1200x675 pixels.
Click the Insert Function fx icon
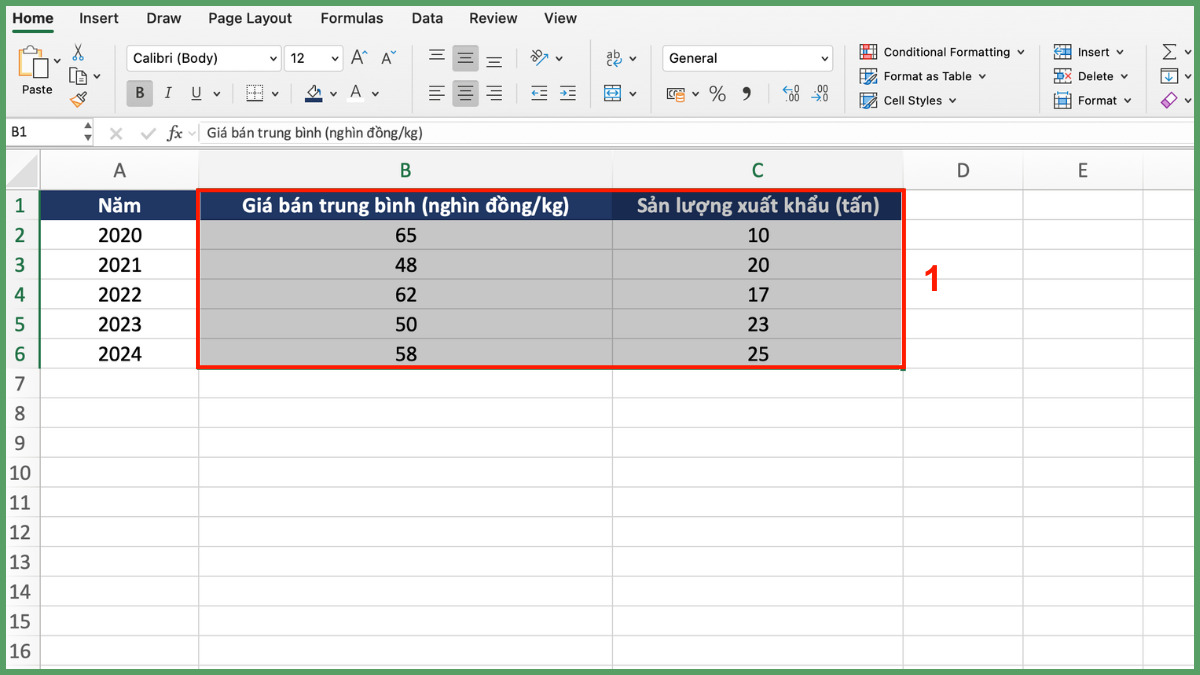tap(174, 133)
